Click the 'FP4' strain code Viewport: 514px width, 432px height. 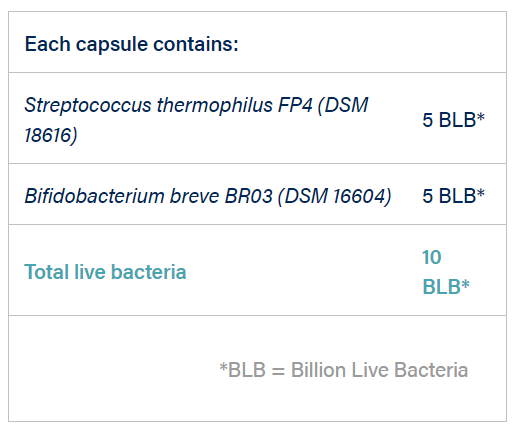point(295,105)
